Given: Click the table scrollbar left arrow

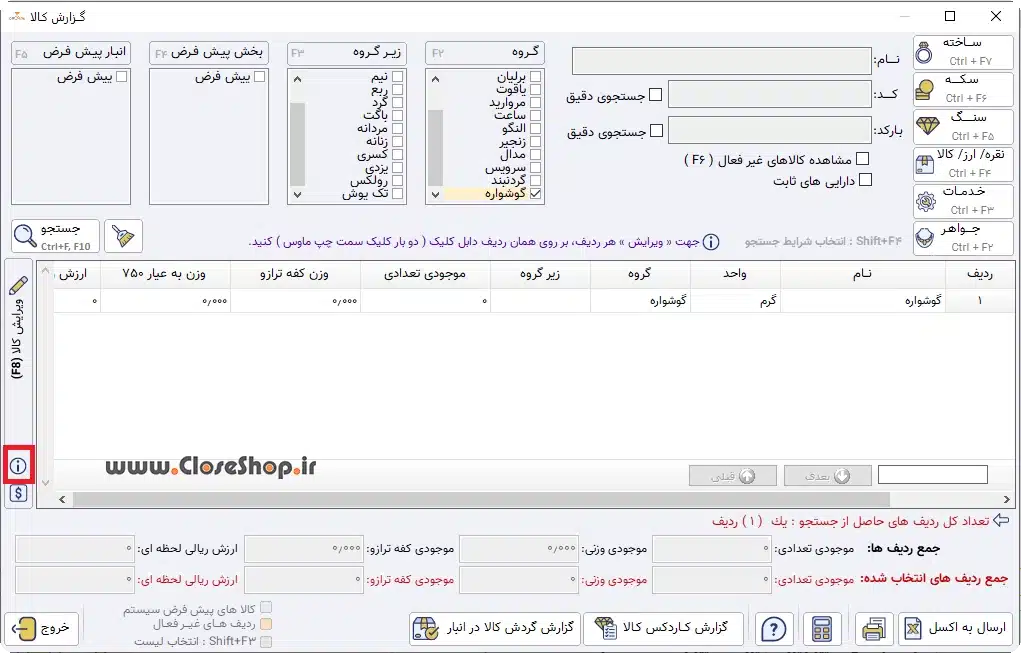Looking at the screenshot, I should coord(62,499).
